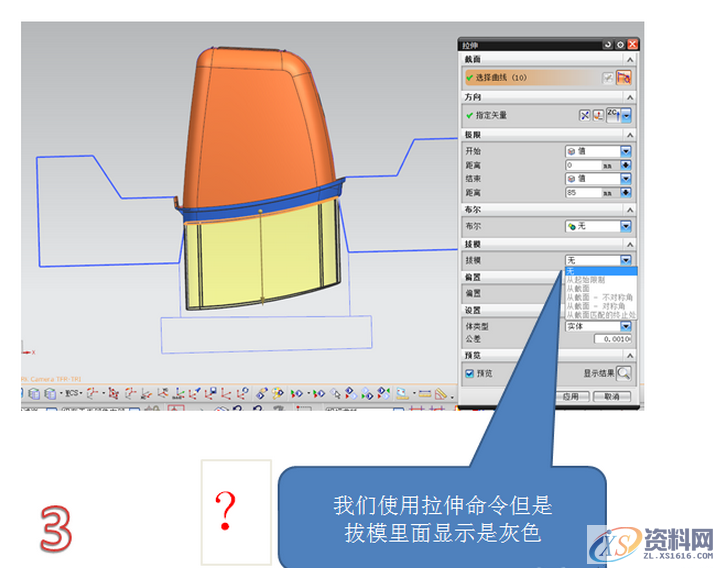Click the ZC axis vector icon
721x569 pixels.
click(x=613, y=115)
